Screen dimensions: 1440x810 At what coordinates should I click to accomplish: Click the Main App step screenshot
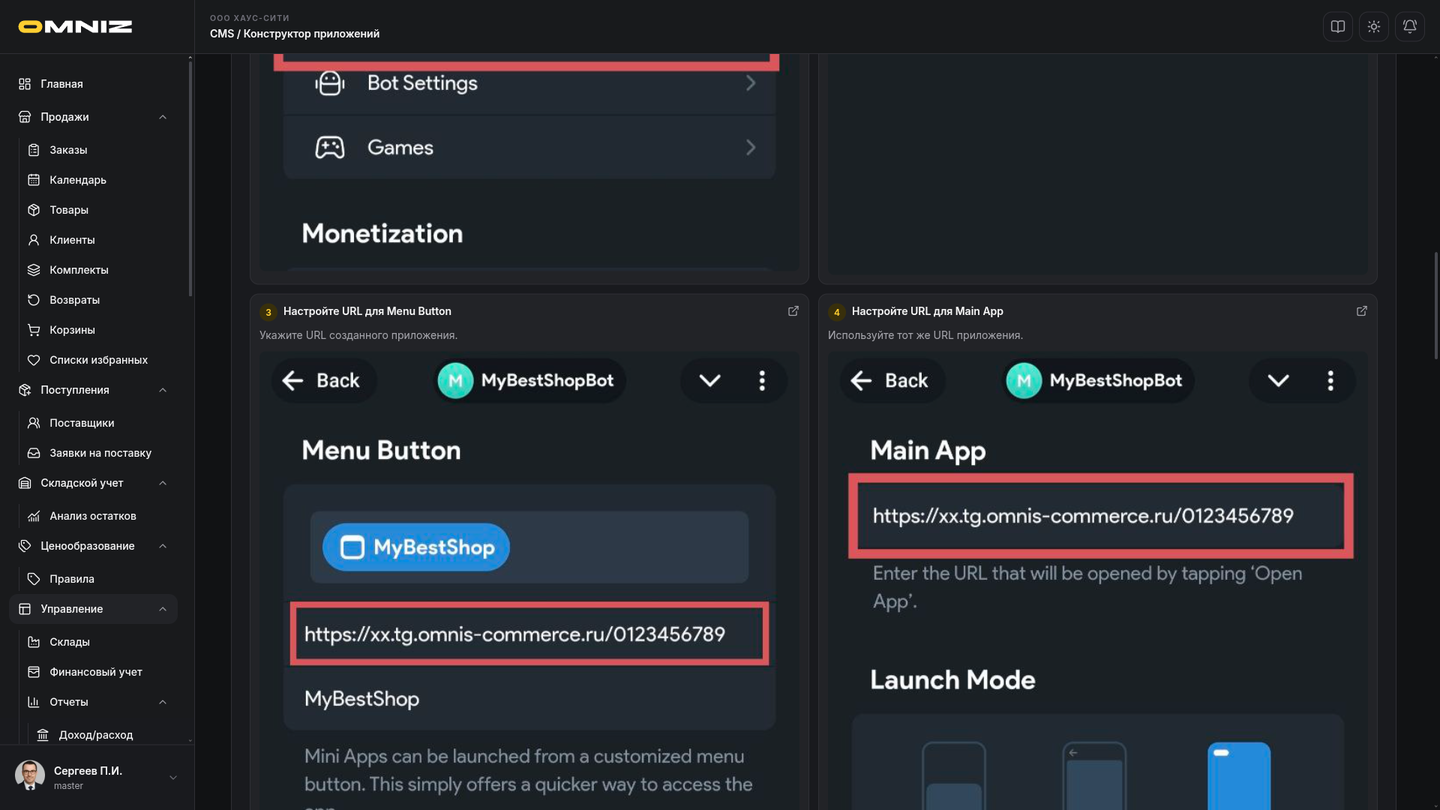[x=1098, y=580]
